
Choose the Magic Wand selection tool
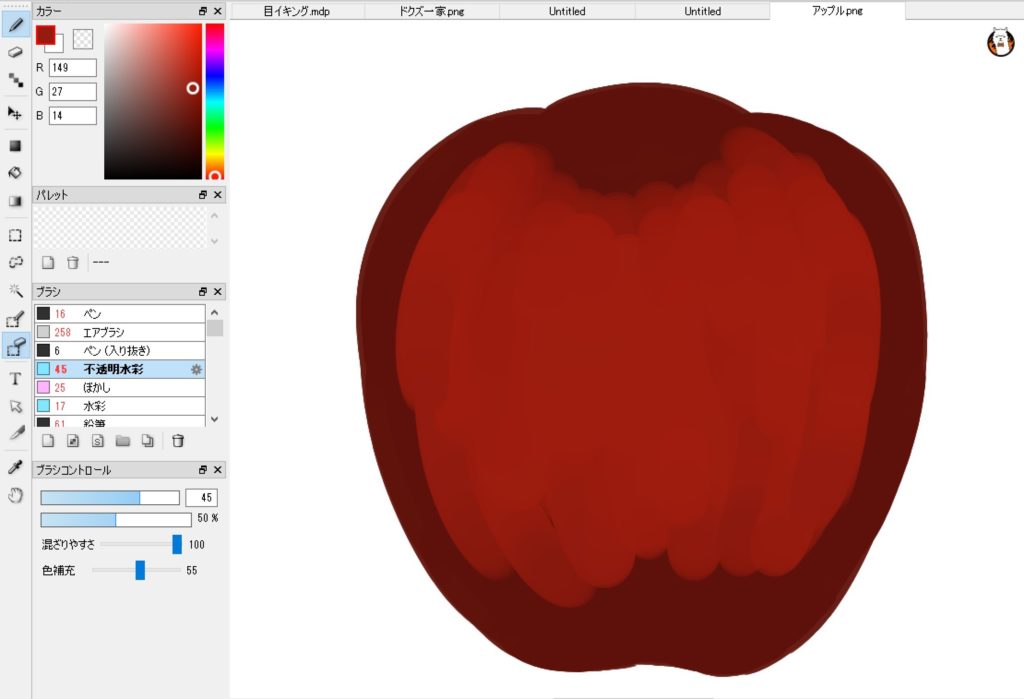[x=15, y=291]
